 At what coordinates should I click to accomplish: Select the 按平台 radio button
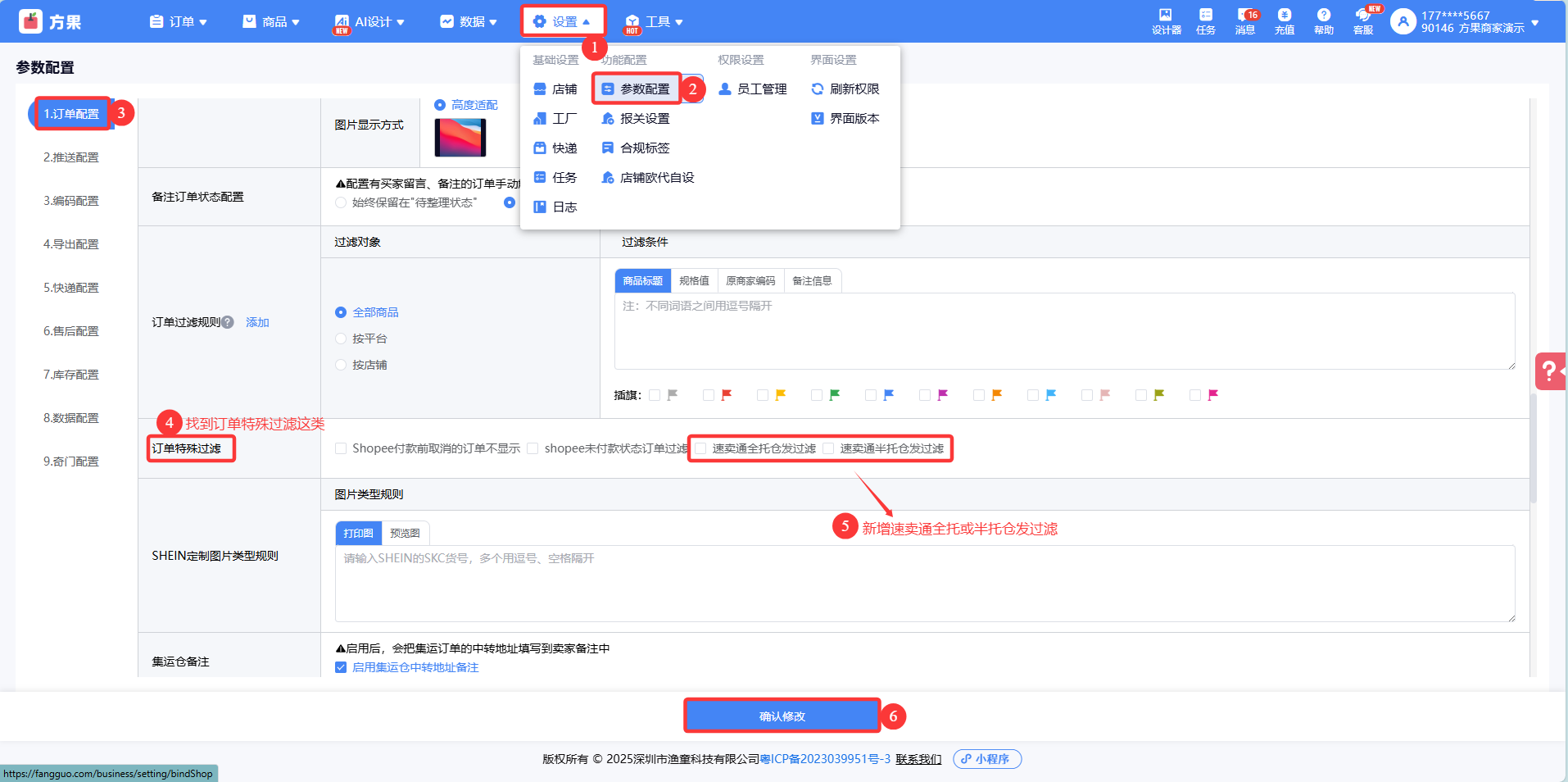(341, 339)
